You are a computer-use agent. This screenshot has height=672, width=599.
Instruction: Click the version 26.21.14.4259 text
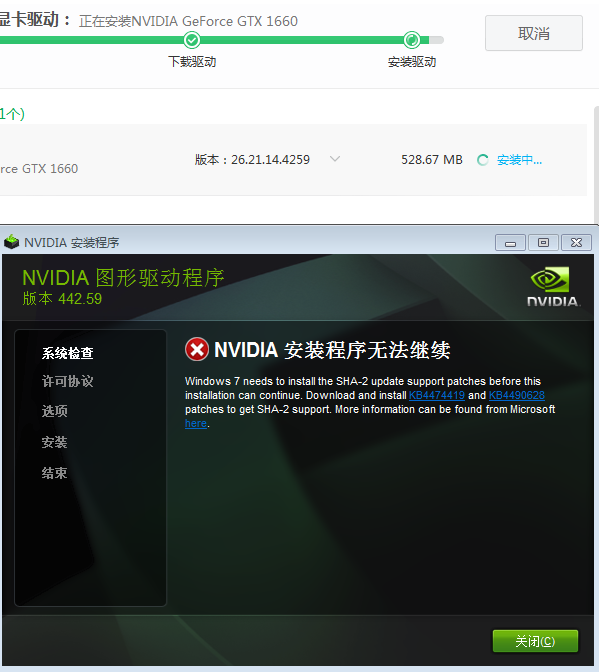click(x=252, y=159)
